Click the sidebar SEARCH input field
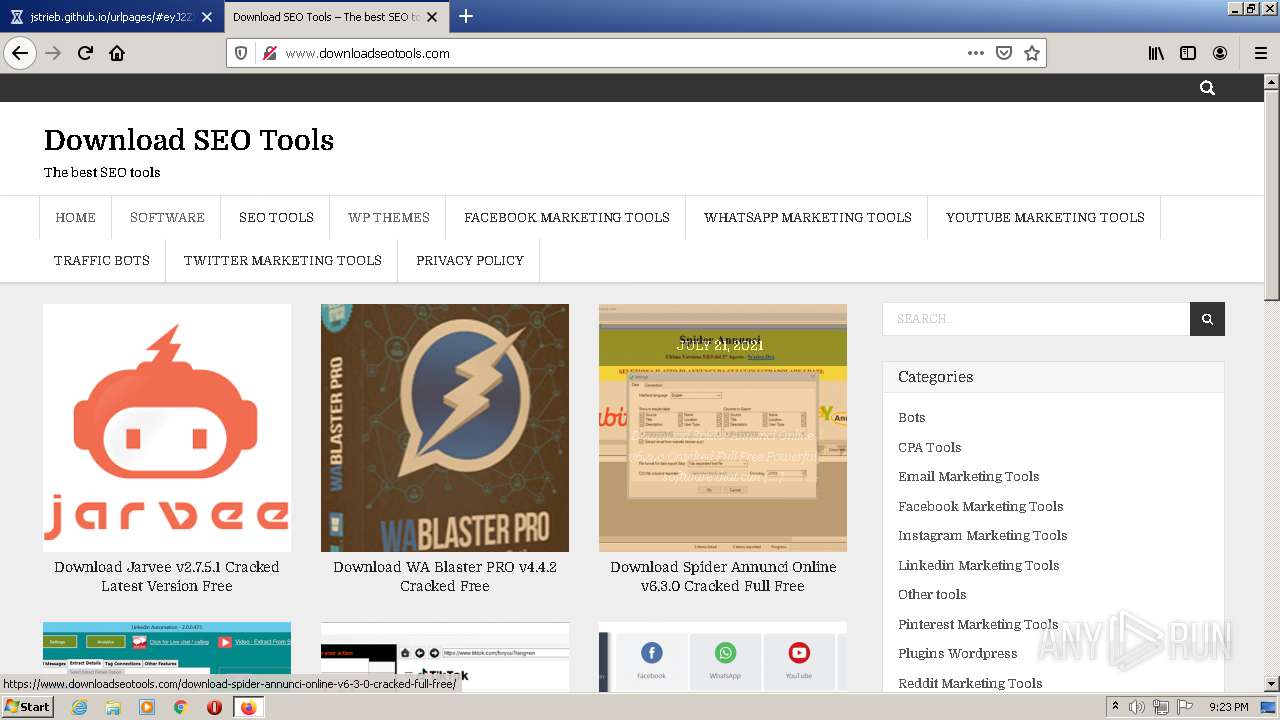This screenshot has width=1280, height=720. [1036, 319]
